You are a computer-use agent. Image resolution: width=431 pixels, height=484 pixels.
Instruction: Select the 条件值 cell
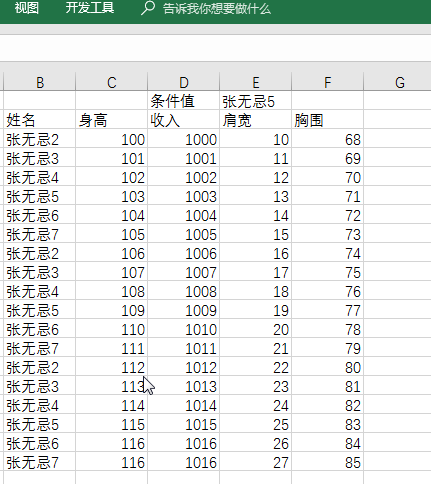pos(184,101)
